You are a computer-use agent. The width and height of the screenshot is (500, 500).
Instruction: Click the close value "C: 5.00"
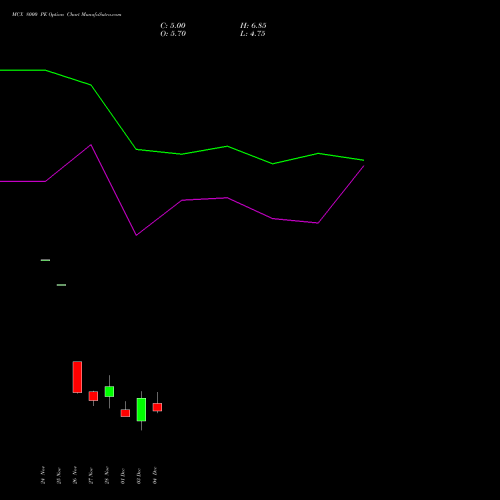173,26
